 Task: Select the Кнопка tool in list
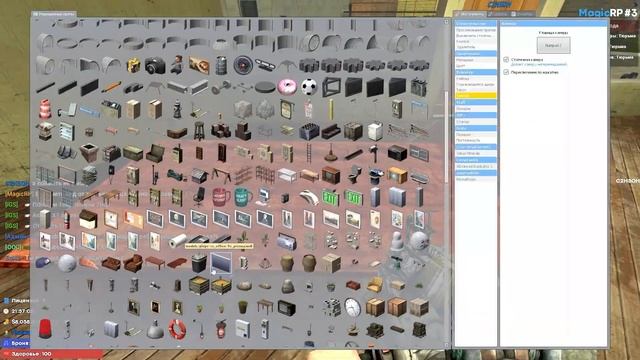pyautogui.click(x=476, y=41)
